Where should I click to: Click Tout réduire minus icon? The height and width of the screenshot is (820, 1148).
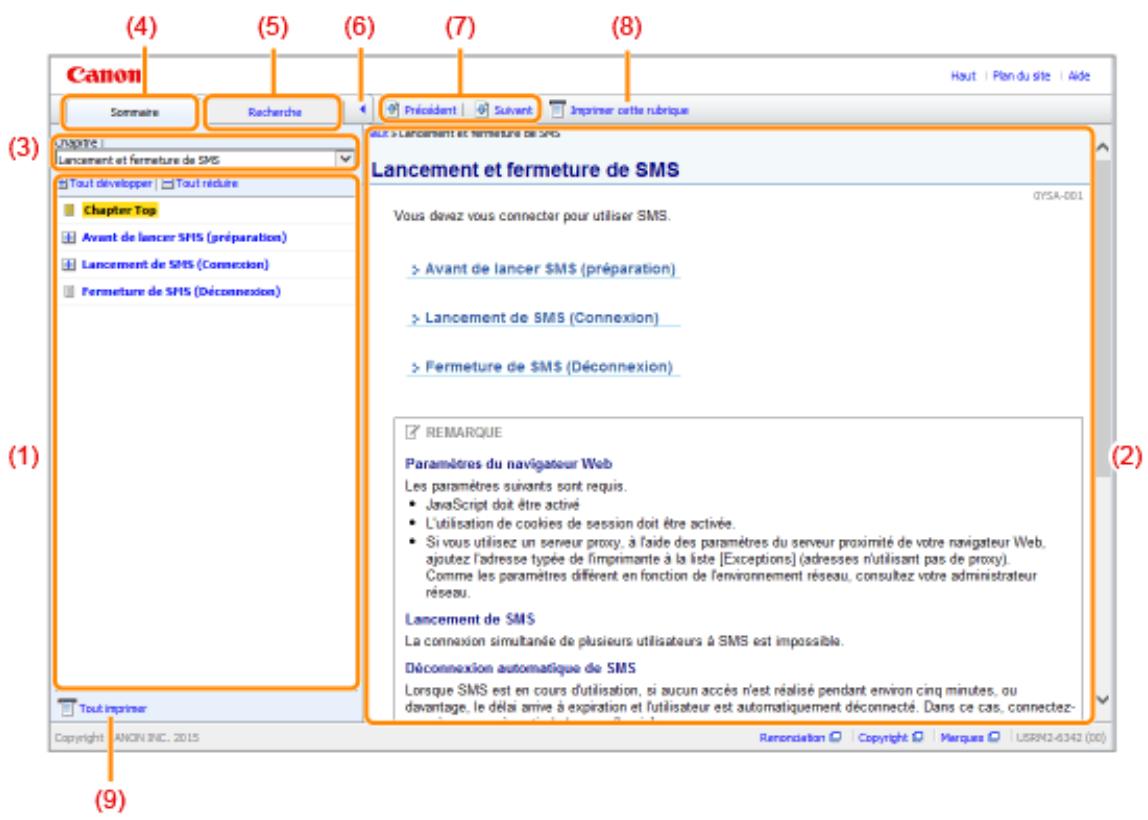pyautogui.click(x=168, y=184)
